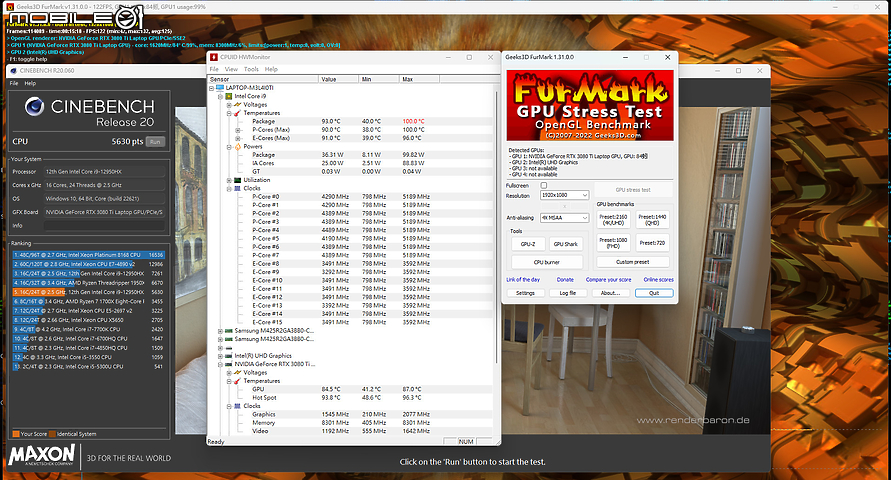Start the GPU stress test in FurMark
The height and width of the screenshot is (480, 891).
pos(633,190)
